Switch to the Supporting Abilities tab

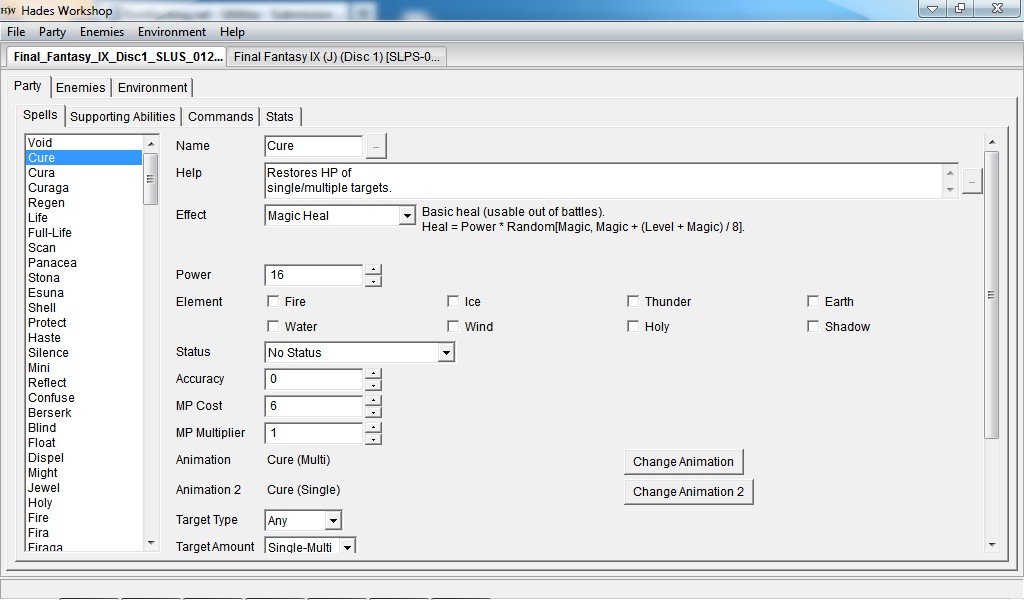click(122, 117)
